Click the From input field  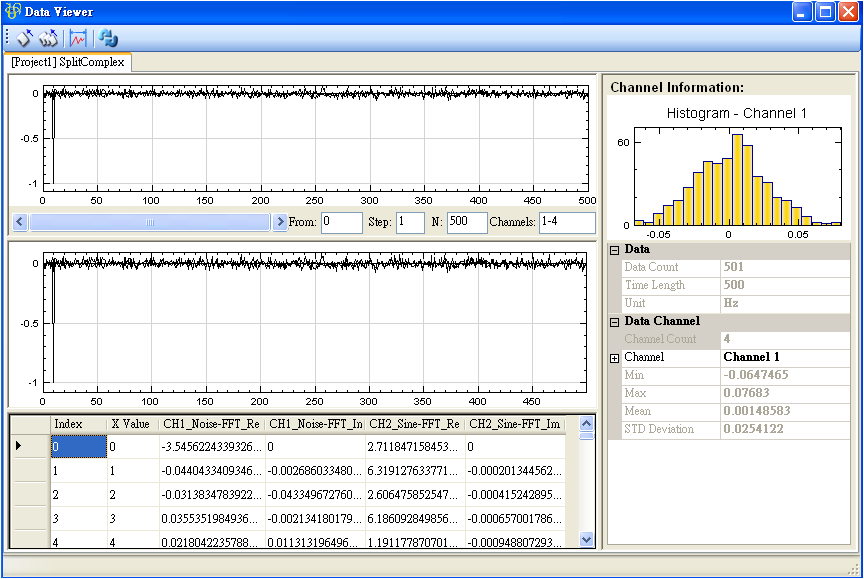341,222
